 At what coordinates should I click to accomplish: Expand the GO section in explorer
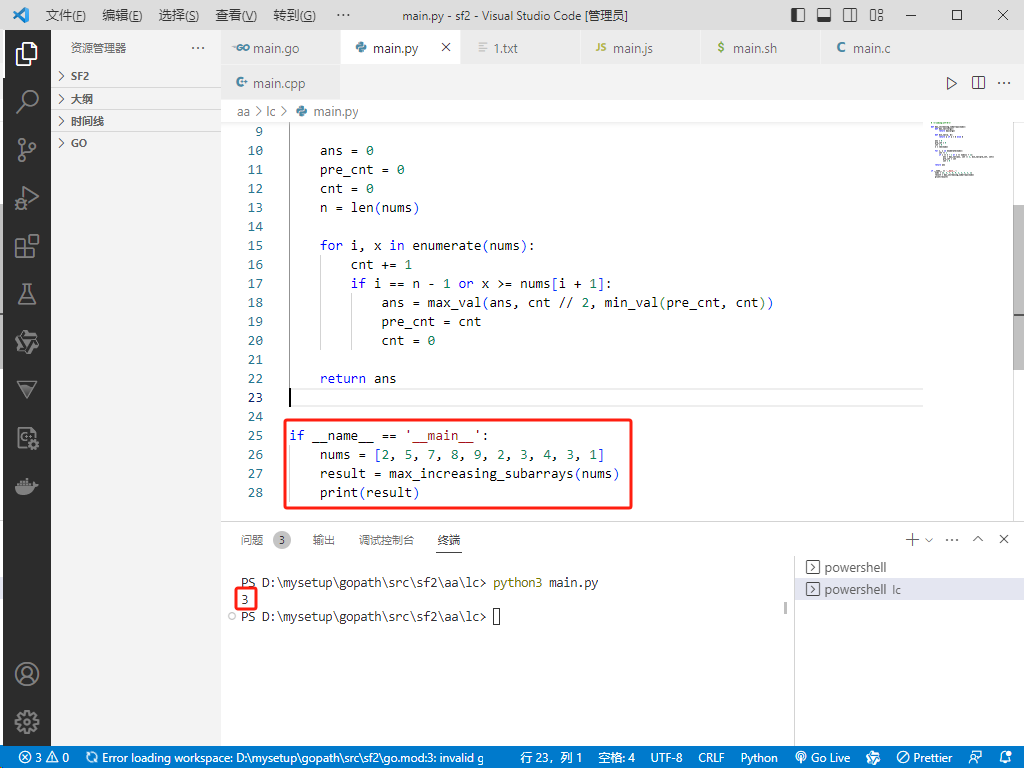[136, 143]
